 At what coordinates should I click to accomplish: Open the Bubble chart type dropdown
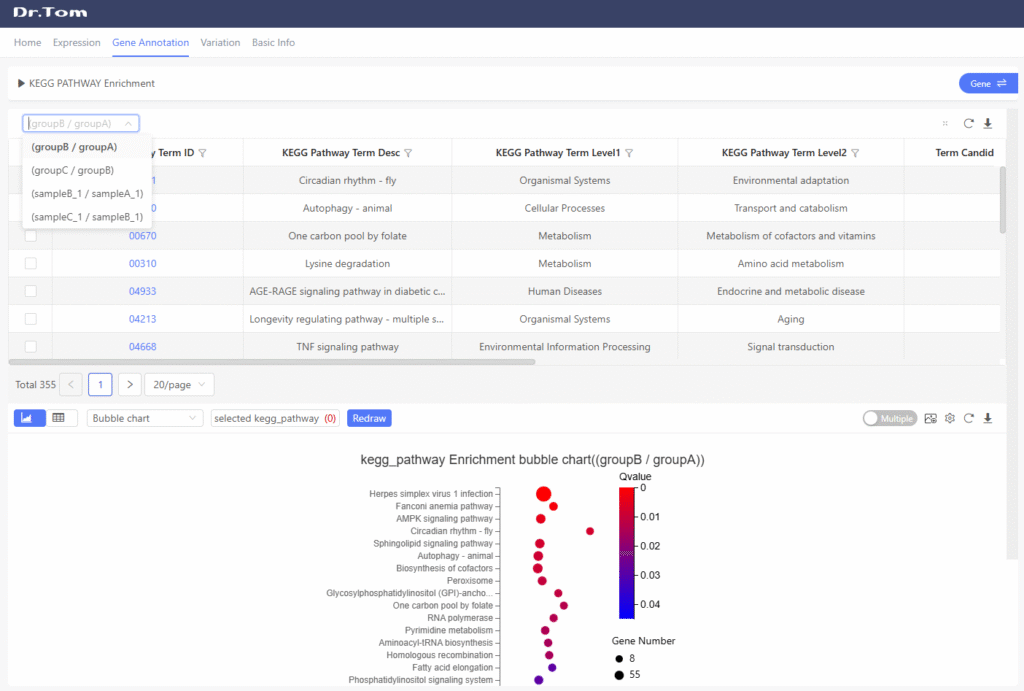click(145, 418)
